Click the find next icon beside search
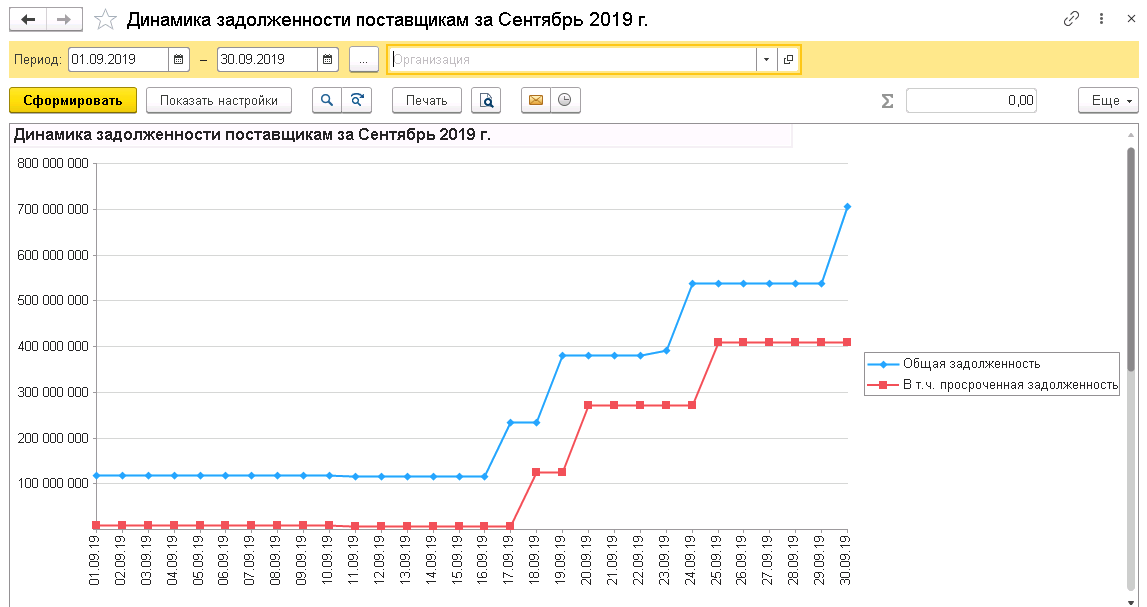 coord(357,100)
